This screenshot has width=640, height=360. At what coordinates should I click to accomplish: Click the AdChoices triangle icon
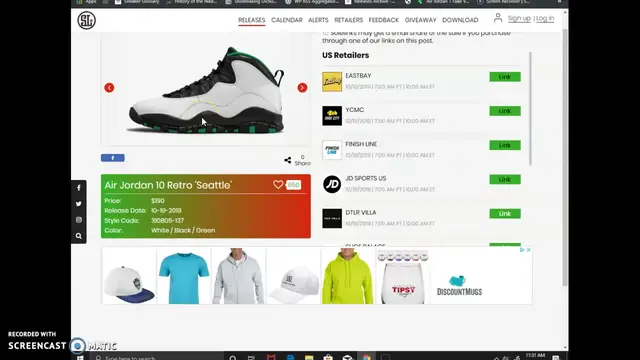pyautogui.click(x=522, y=250)
